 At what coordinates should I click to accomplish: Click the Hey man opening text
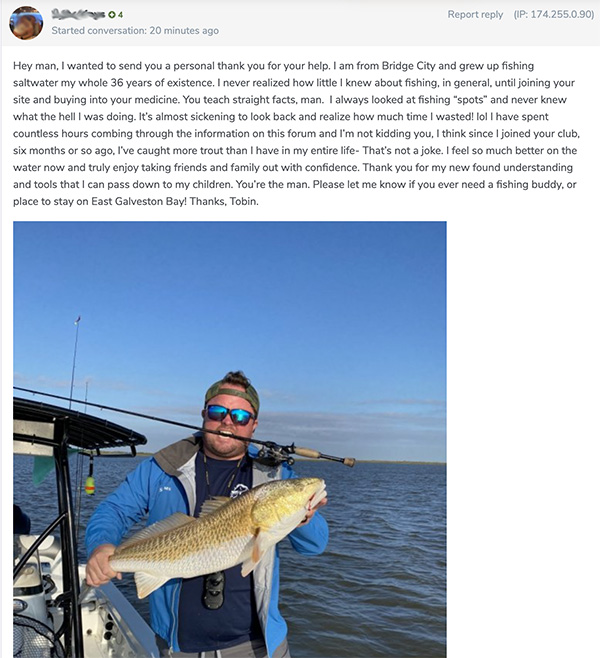34,66
